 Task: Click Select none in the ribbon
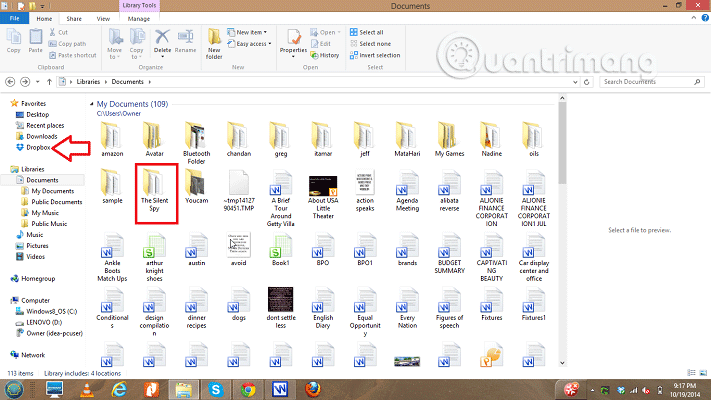coord(370,44)
